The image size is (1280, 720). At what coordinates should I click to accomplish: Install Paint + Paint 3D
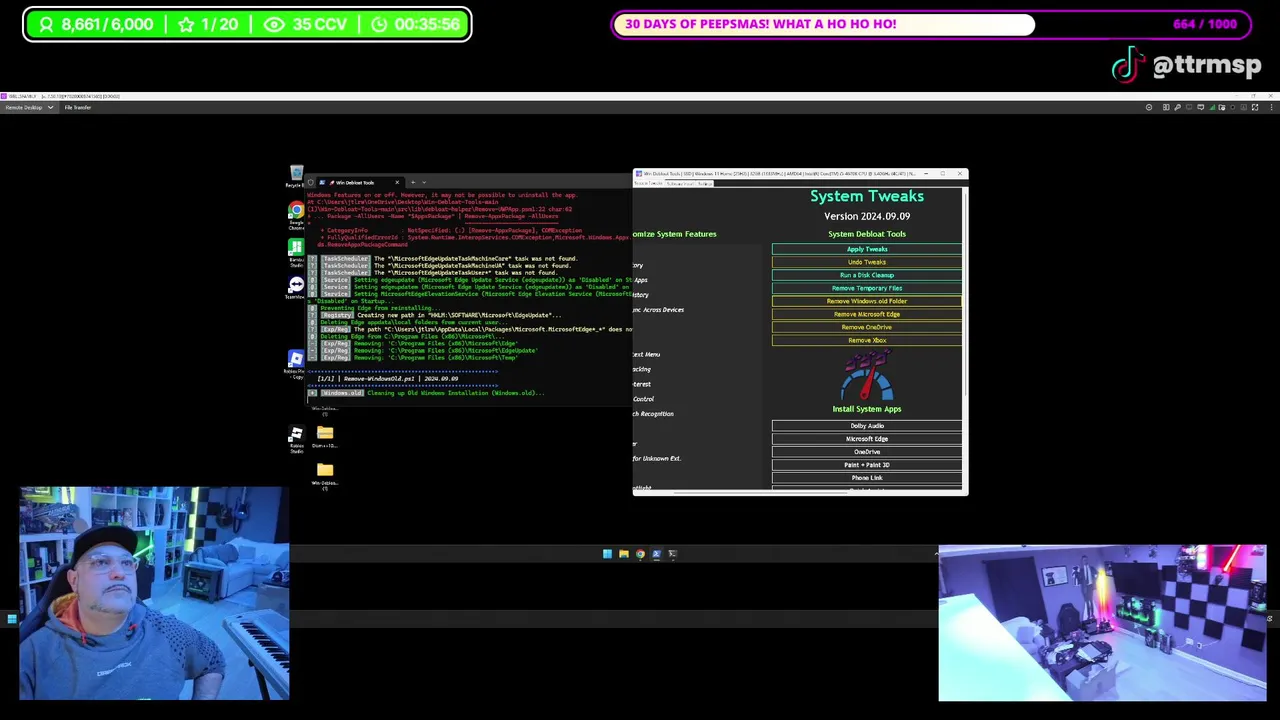click(x=867, y=465)
